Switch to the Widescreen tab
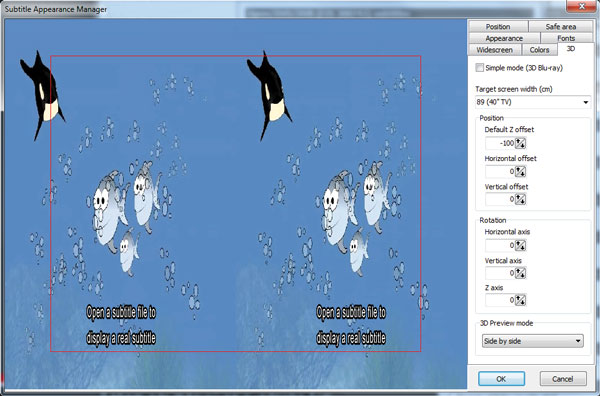Viewport: 600px width, 396px height. point(494,50)
